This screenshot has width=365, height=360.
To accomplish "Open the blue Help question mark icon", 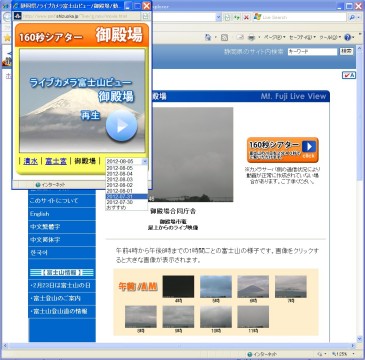I will [x=347, y=37].
